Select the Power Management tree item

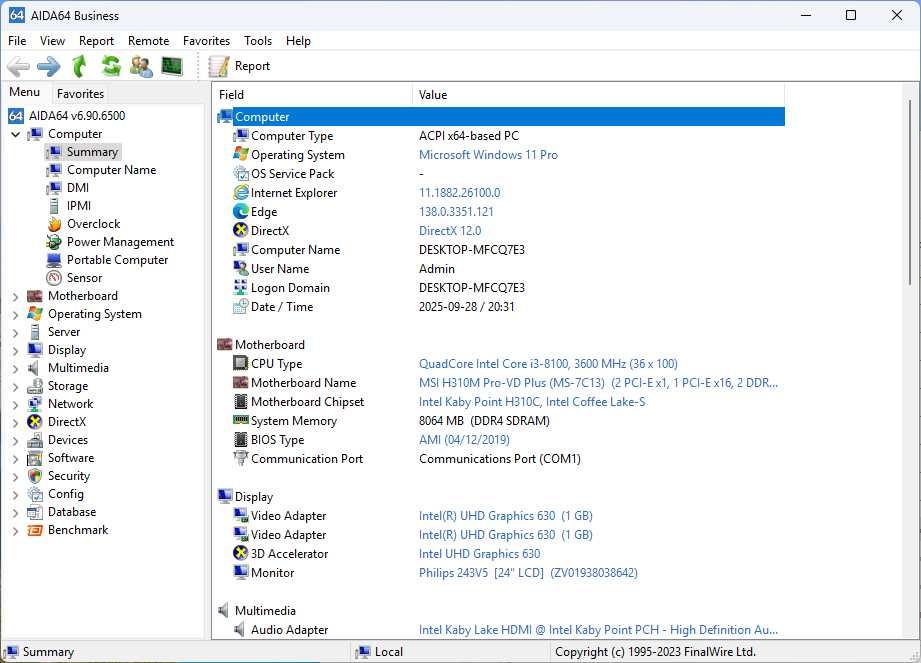click(120, 242)
